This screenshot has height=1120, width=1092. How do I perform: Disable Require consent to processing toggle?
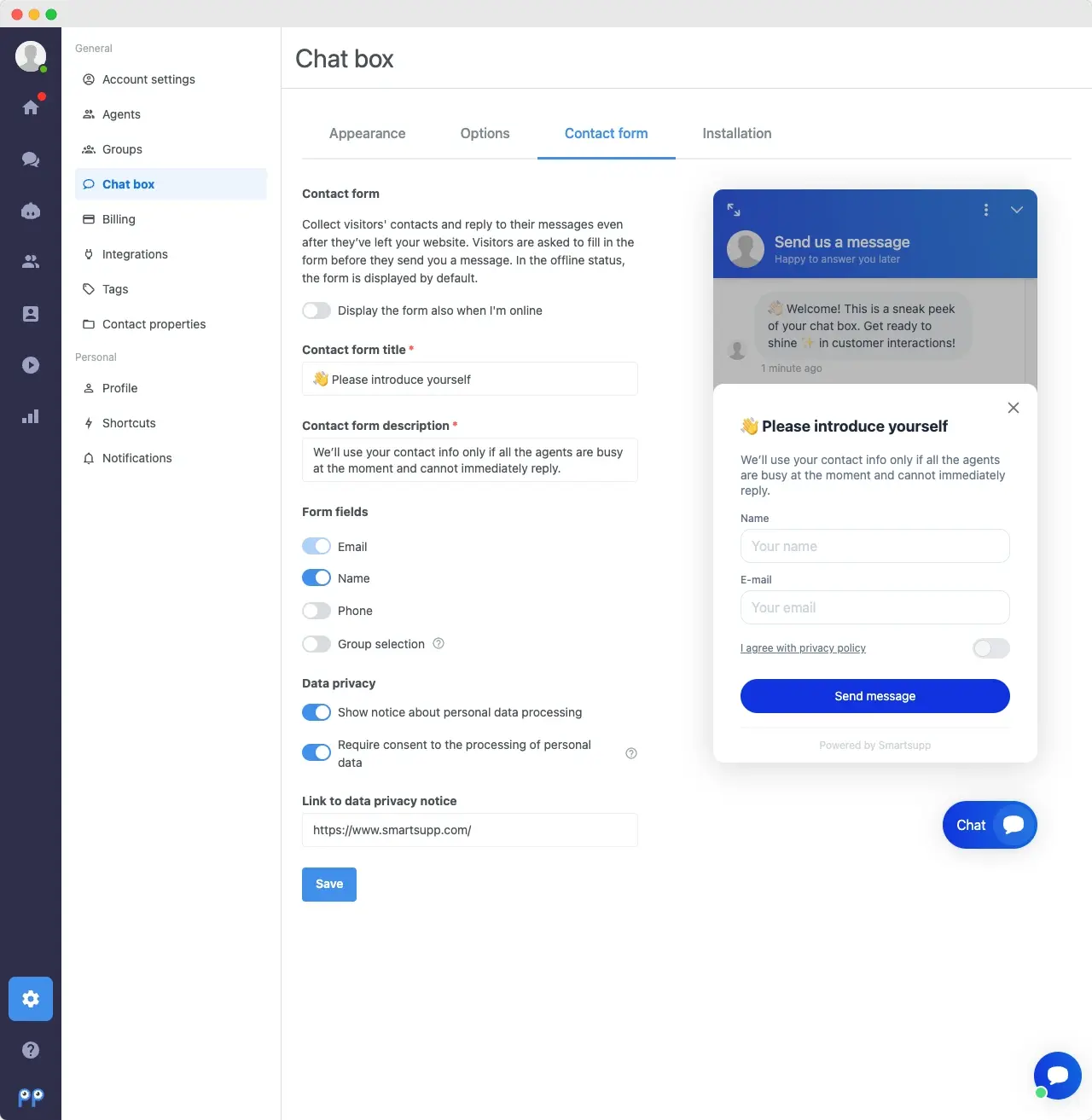click(x=317, y=752)
